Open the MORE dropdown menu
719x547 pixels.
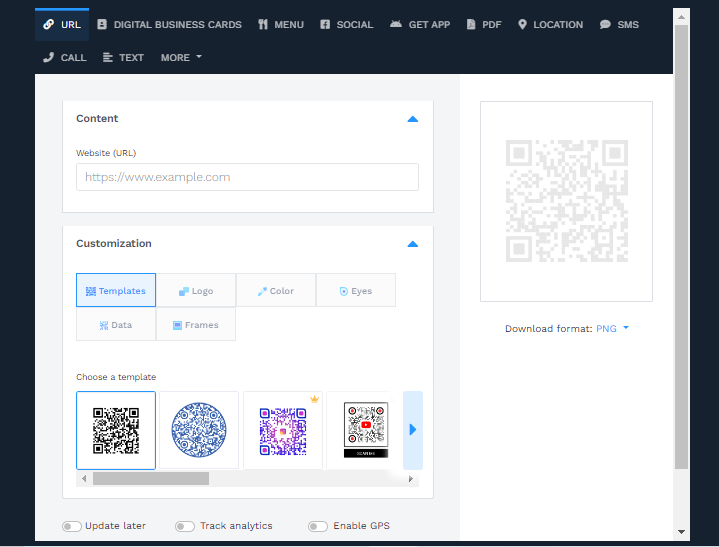pyautogui.click(x=181, y=57)
